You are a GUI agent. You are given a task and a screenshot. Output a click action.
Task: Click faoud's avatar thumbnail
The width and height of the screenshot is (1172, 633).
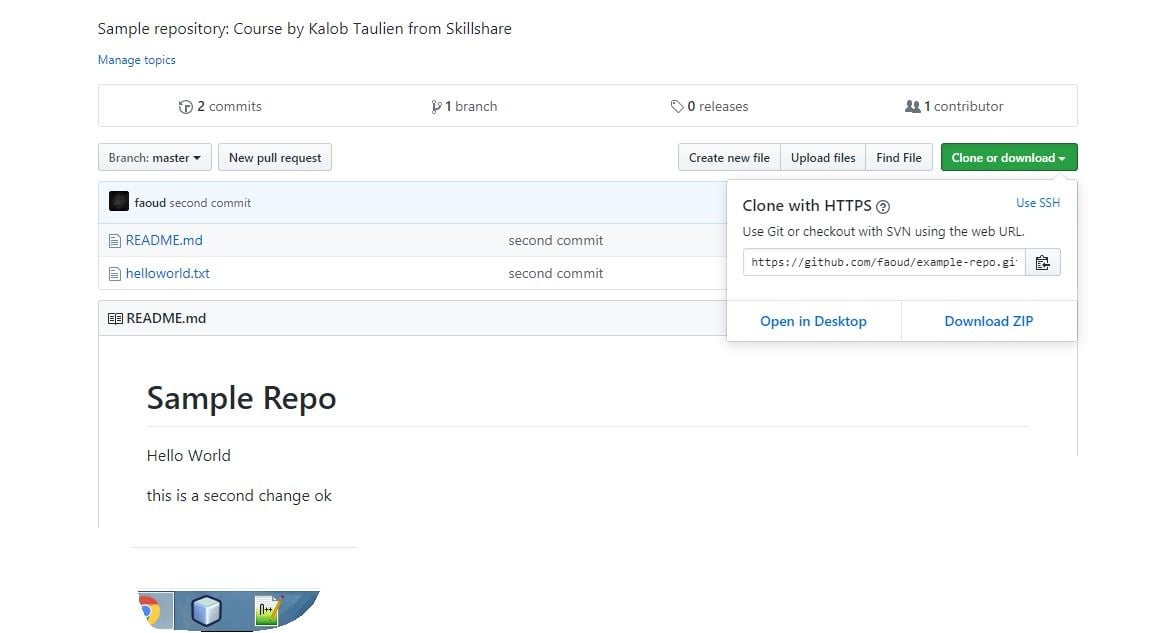coord(119,201)
